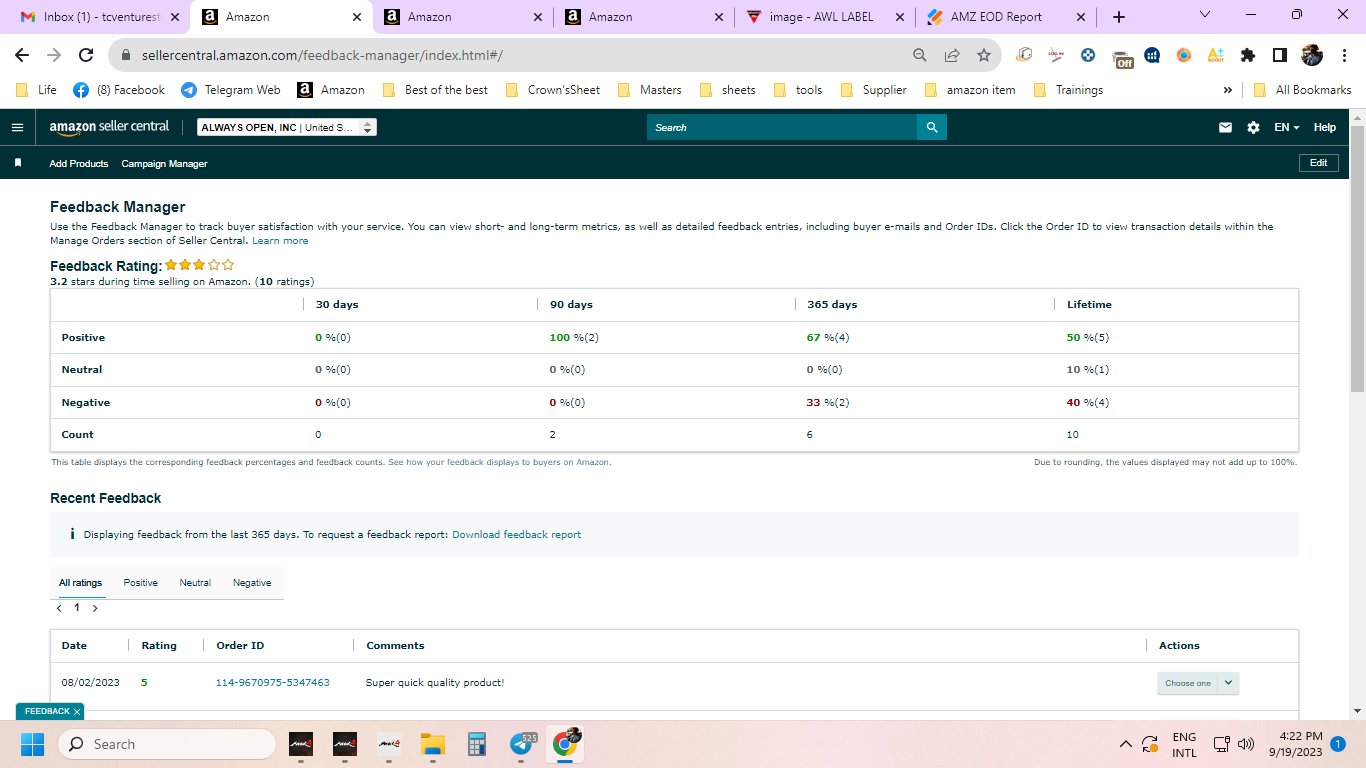Switch to the AMZ EOD Report tab

click(1007, 17)
